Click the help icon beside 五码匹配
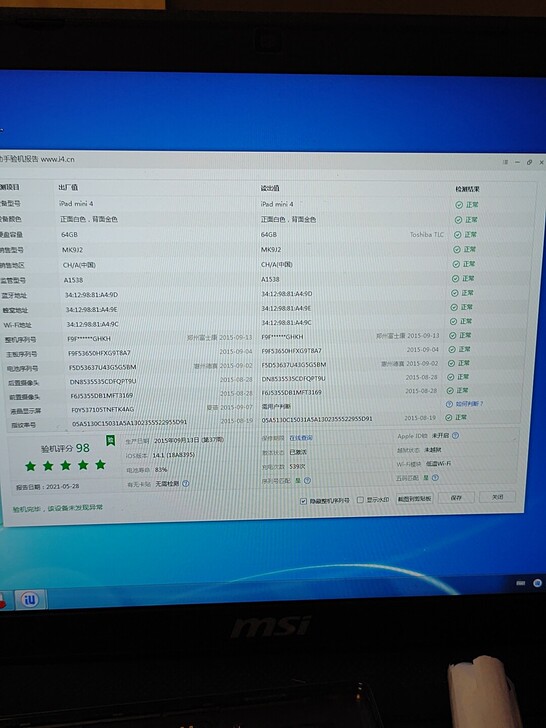This screenshot has width=546, height=728. pos(435,478)
